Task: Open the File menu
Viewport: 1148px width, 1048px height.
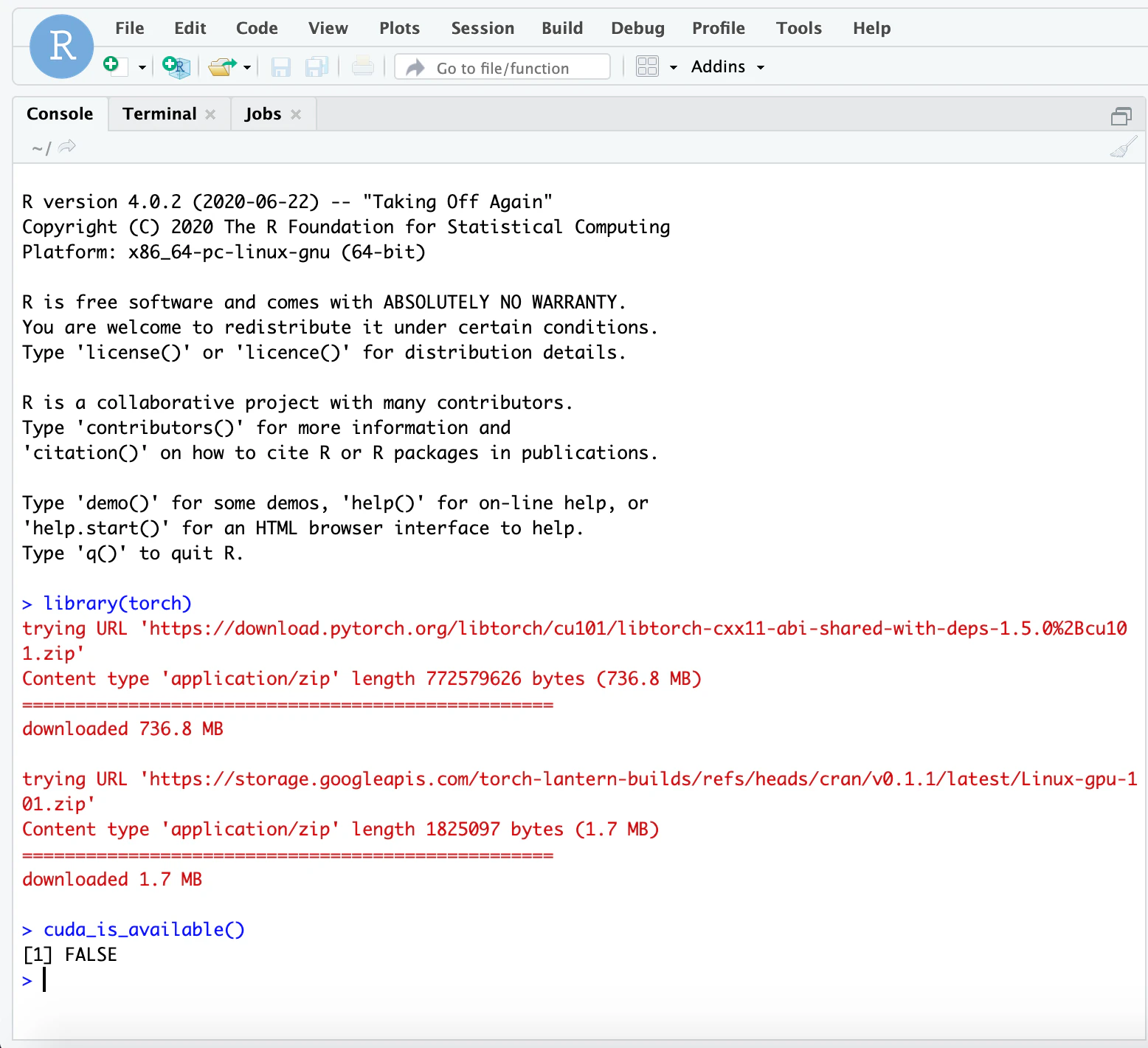Action: [x=130, y=28]
